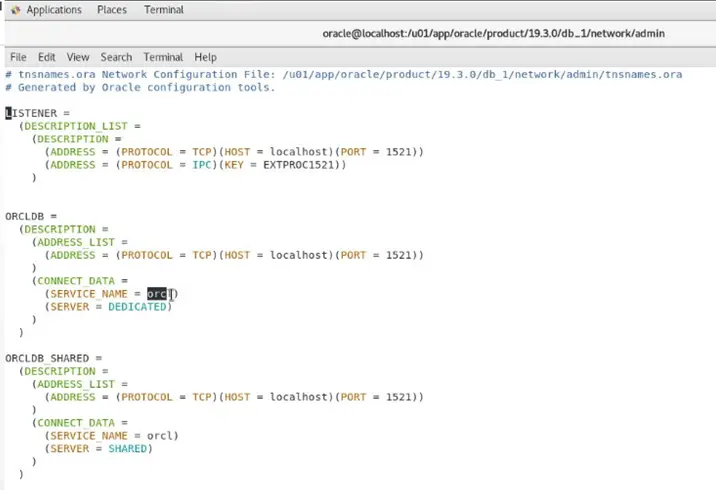The height and width of the screenshot is (490, 716).
Task: Click the oracle@localhost window title bar
Action: click(x=493, y=34)
